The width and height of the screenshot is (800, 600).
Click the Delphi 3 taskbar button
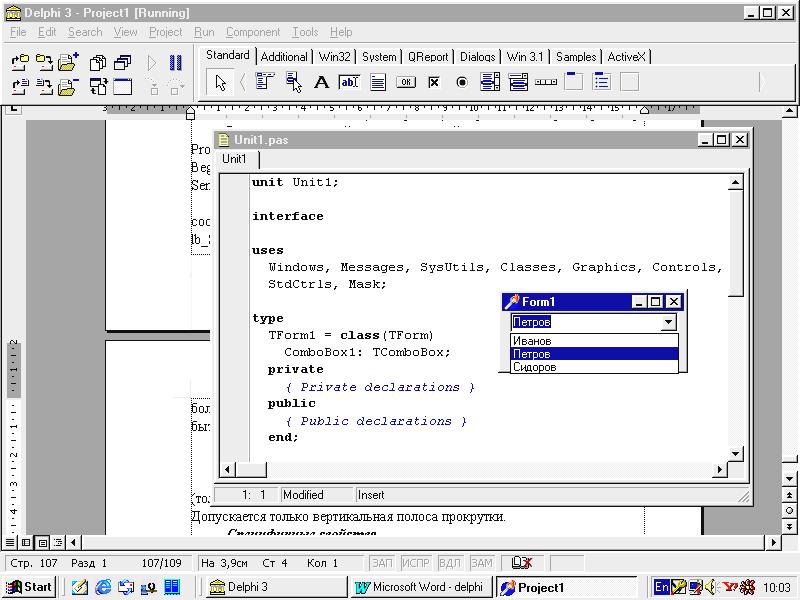click(x=276, y=587)
